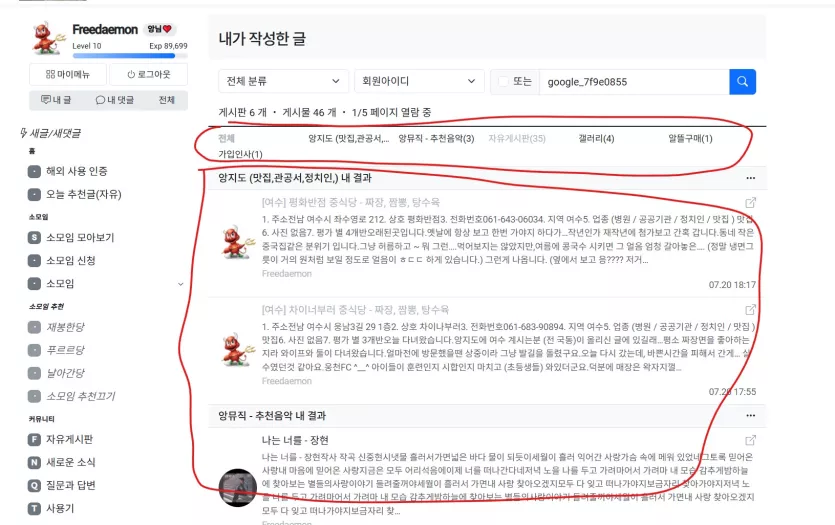The height and width of the screenshot is (525, 835).
Task: Open external link icon for 나는 너를 post
Action: (x=750, y=440)
